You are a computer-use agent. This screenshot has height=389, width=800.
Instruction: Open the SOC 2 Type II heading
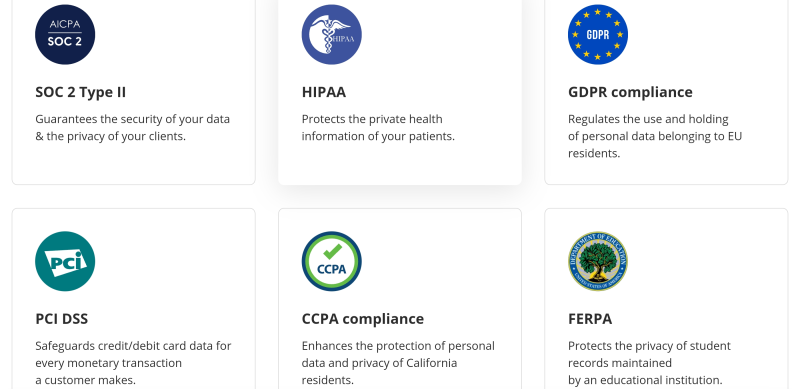click(81, 92)
